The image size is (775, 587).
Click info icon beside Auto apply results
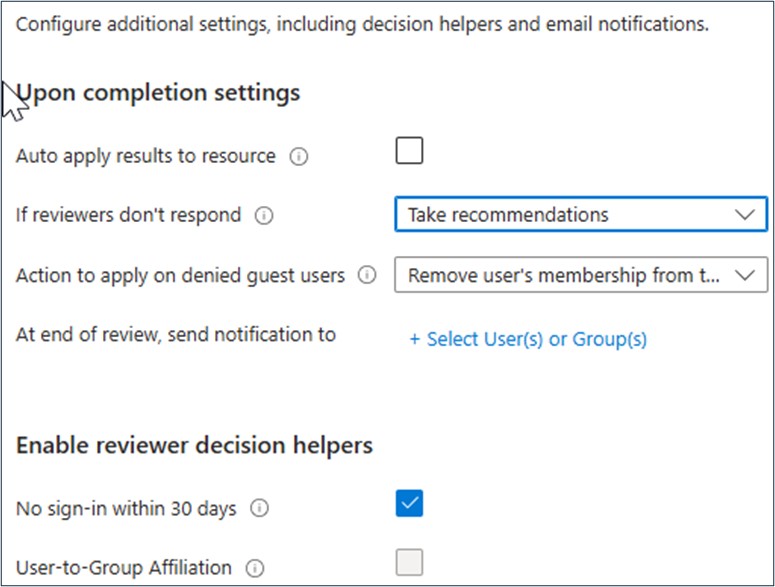point(298,157)
